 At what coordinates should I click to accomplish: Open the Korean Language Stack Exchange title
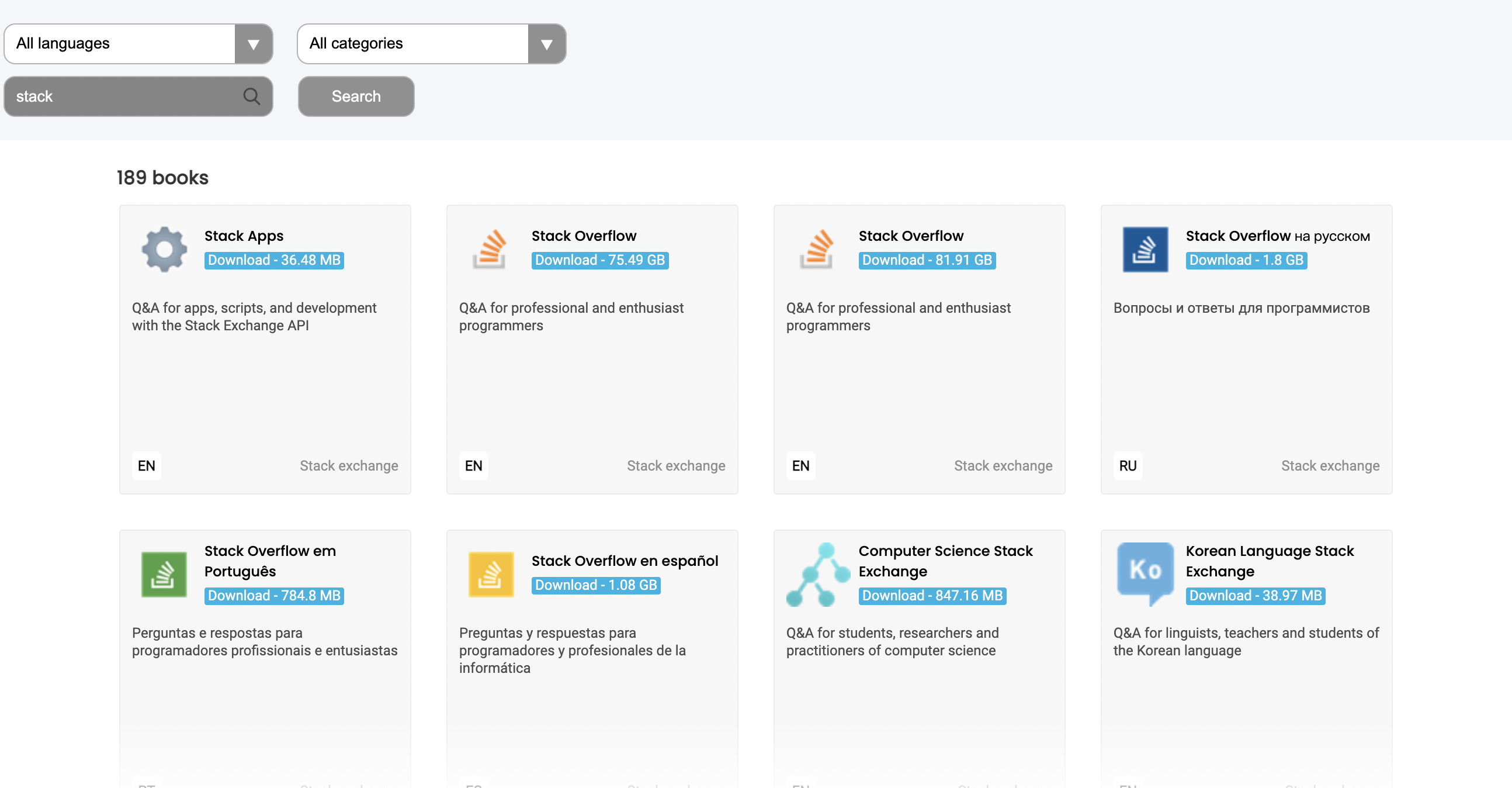pos(1270,561)
